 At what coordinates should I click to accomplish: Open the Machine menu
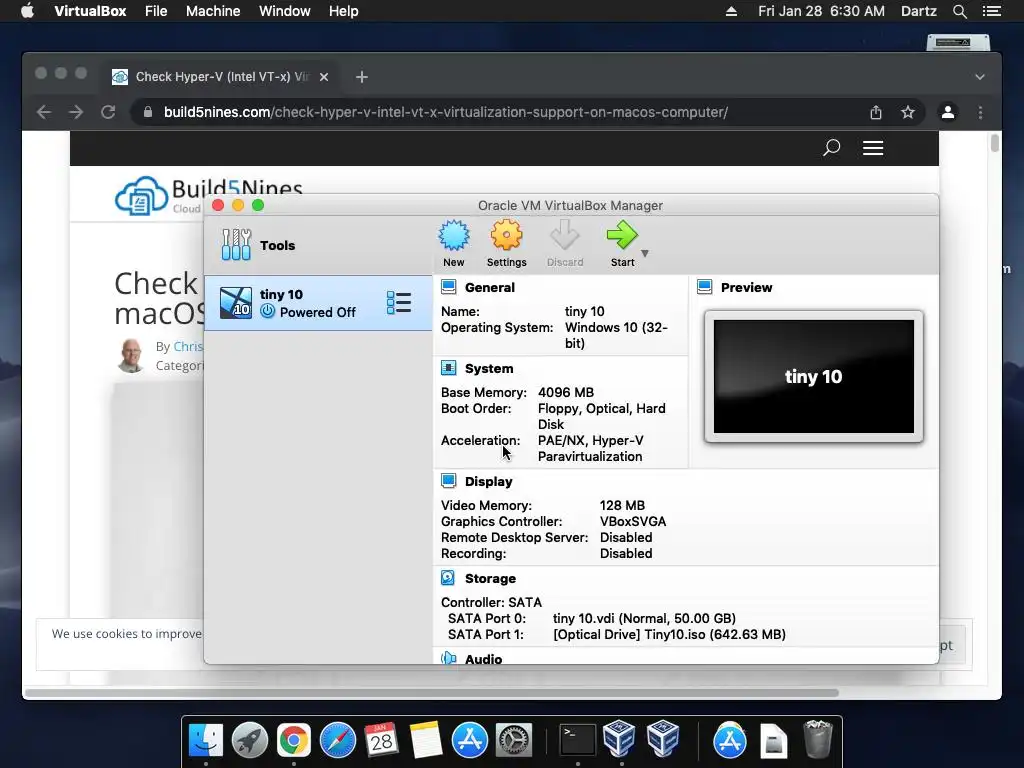tap(213, 11)
